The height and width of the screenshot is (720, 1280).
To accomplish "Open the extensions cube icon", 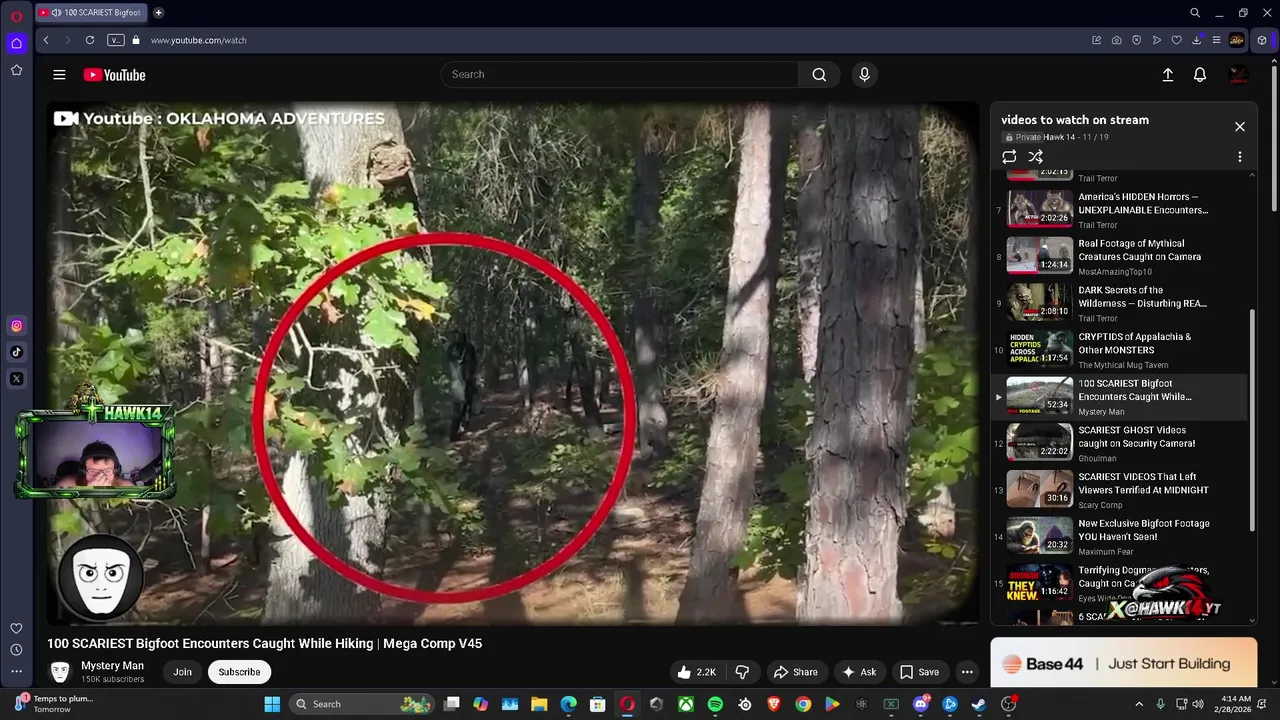I will [x=1262, y=40].
